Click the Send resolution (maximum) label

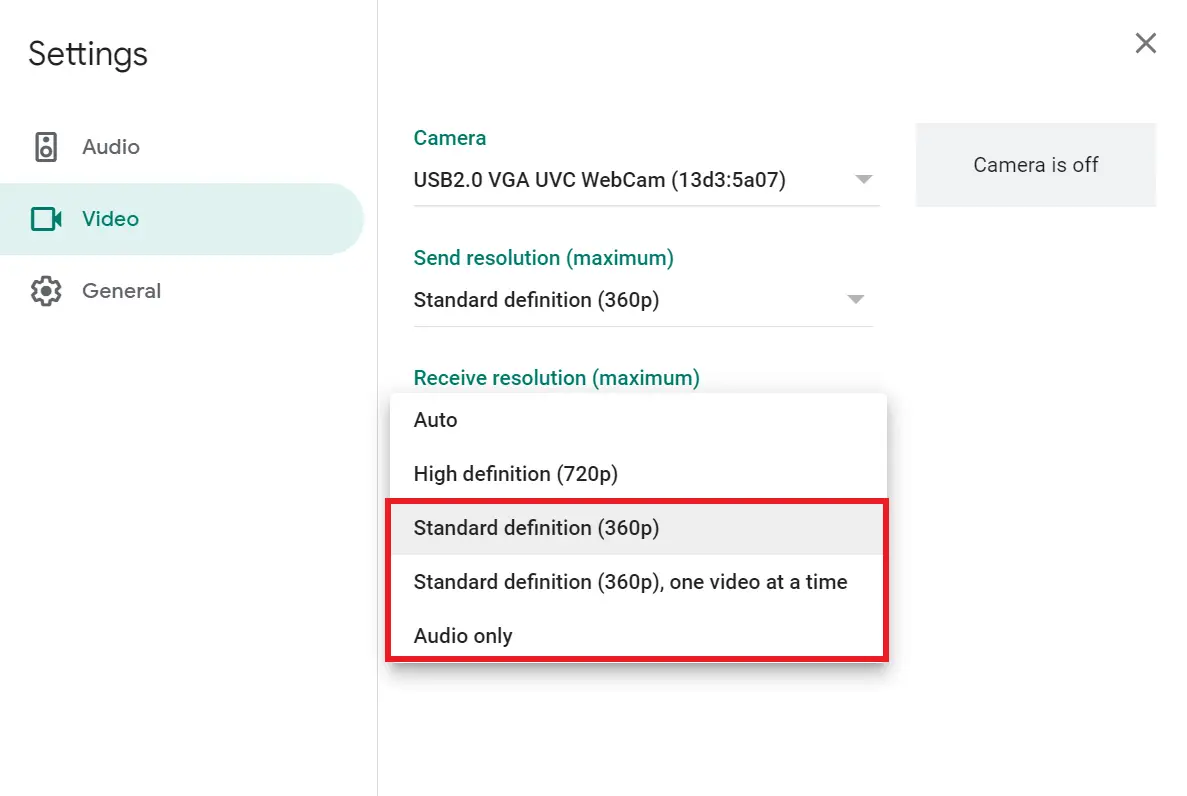(544, 258)
